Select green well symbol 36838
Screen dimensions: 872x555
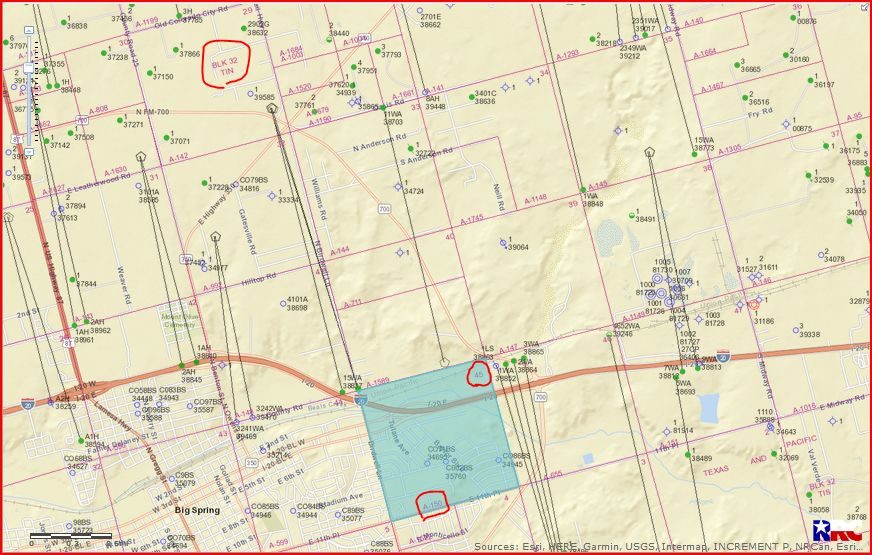(63, 22)
